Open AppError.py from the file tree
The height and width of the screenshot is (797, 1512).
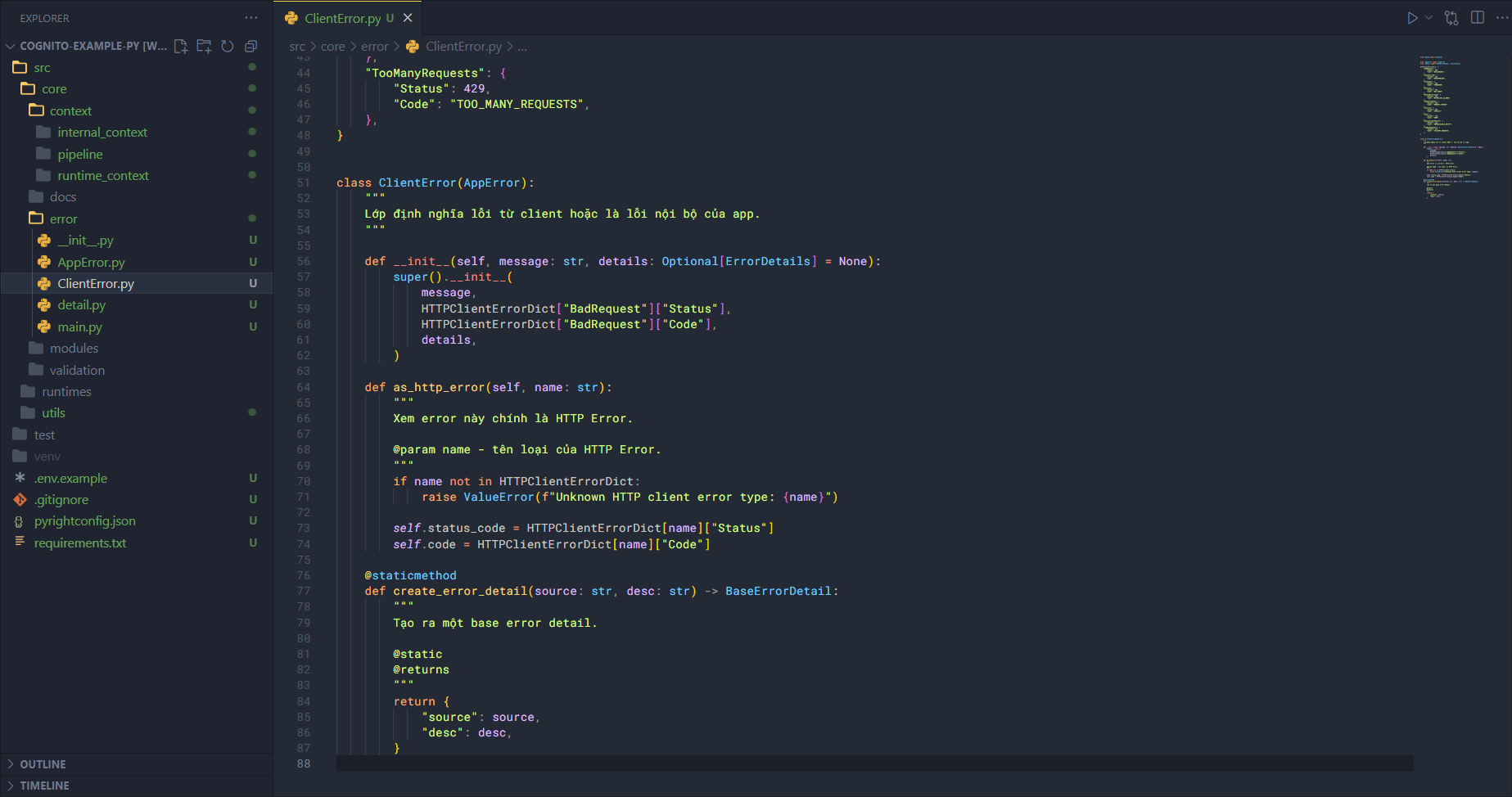[x=91, y=262]
